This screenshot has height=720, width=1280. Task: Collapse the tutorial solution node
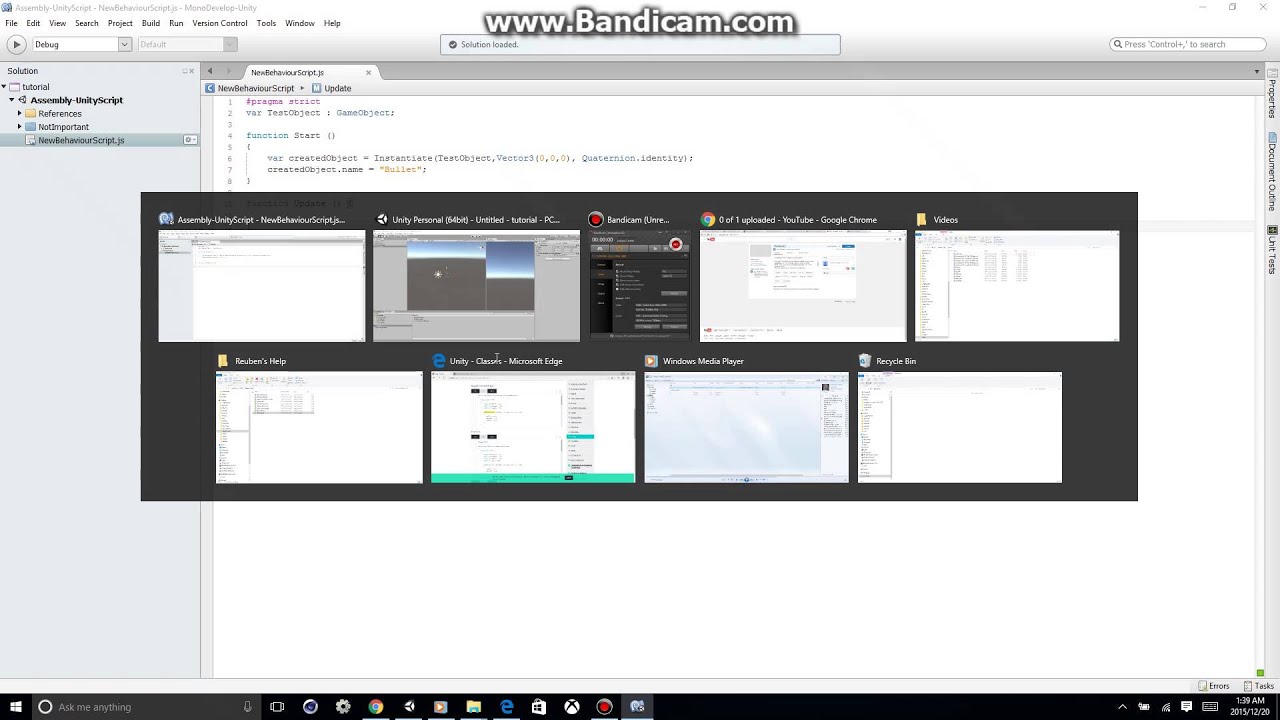pos(5,87)
